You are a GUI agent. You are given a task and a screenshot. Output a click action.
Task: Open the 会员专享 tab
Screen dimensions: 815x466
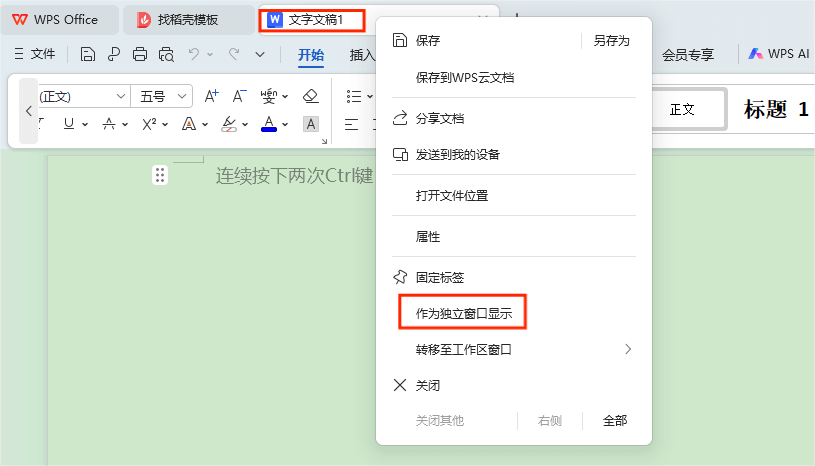pos(688,55)
